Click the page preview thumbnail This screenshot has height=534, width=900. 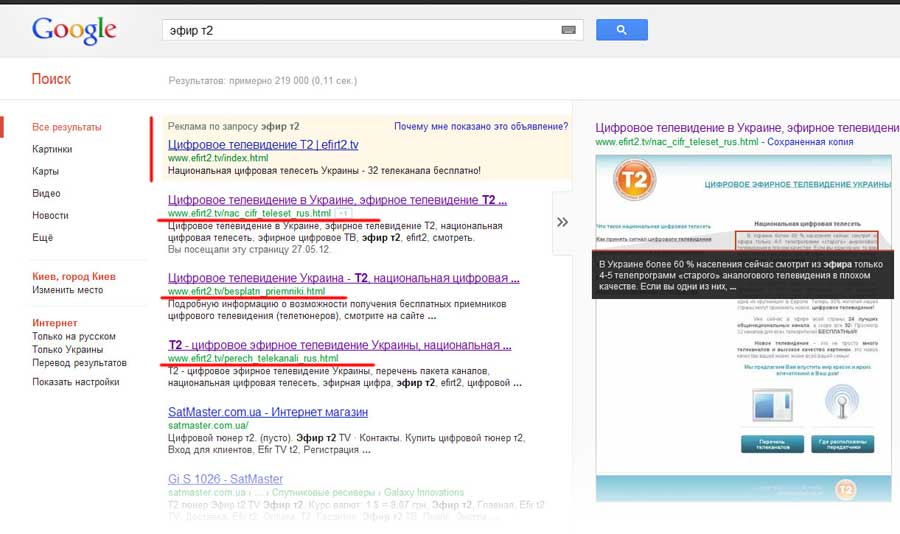(x=744, y=328)
